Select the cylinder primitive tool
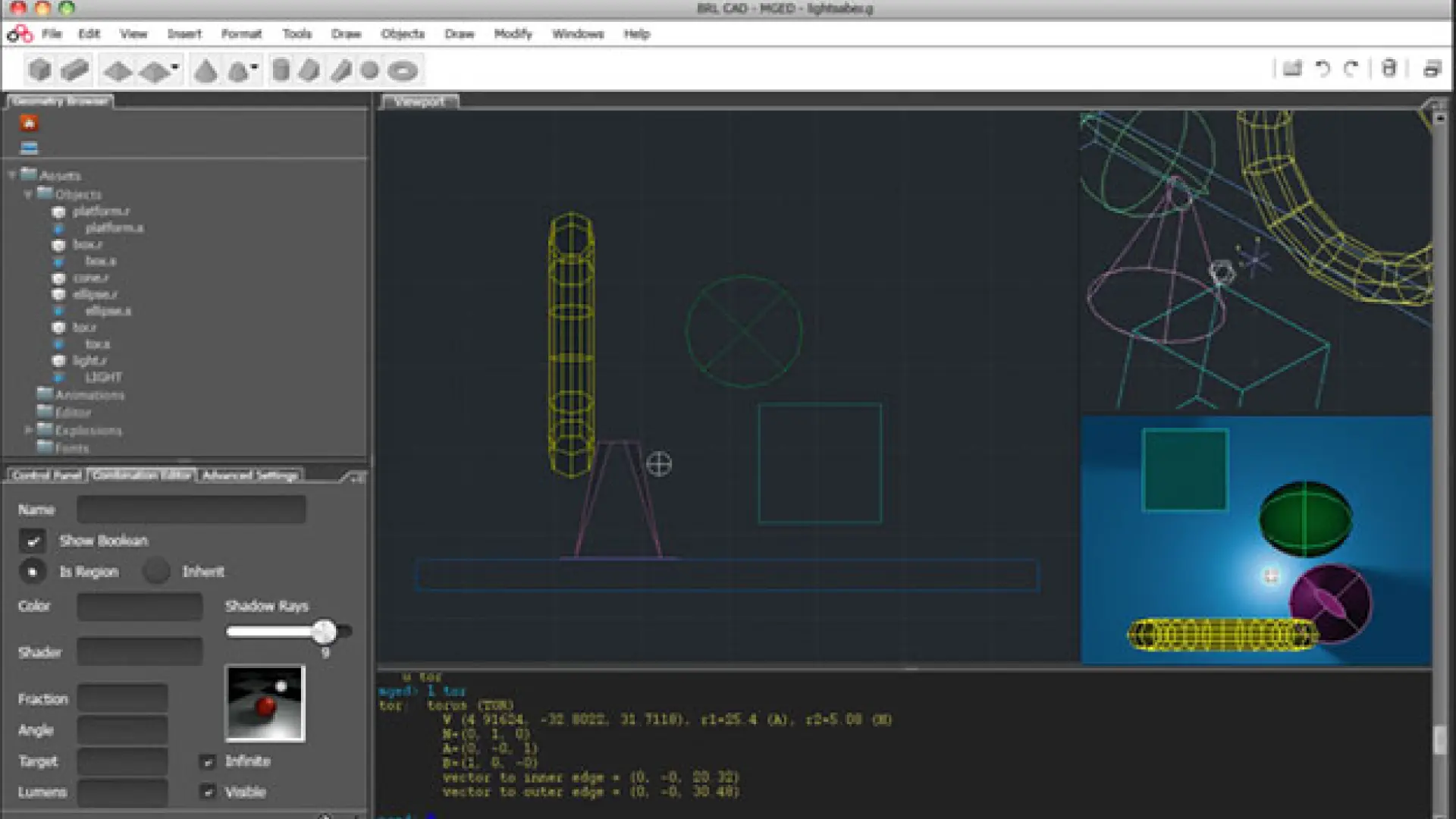 click(x=281, y=71)
